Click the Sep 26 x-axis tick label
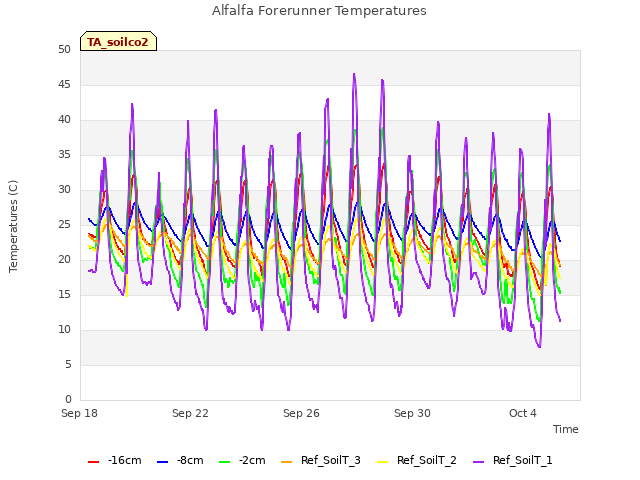640x480 pixels. coord(302,413)
